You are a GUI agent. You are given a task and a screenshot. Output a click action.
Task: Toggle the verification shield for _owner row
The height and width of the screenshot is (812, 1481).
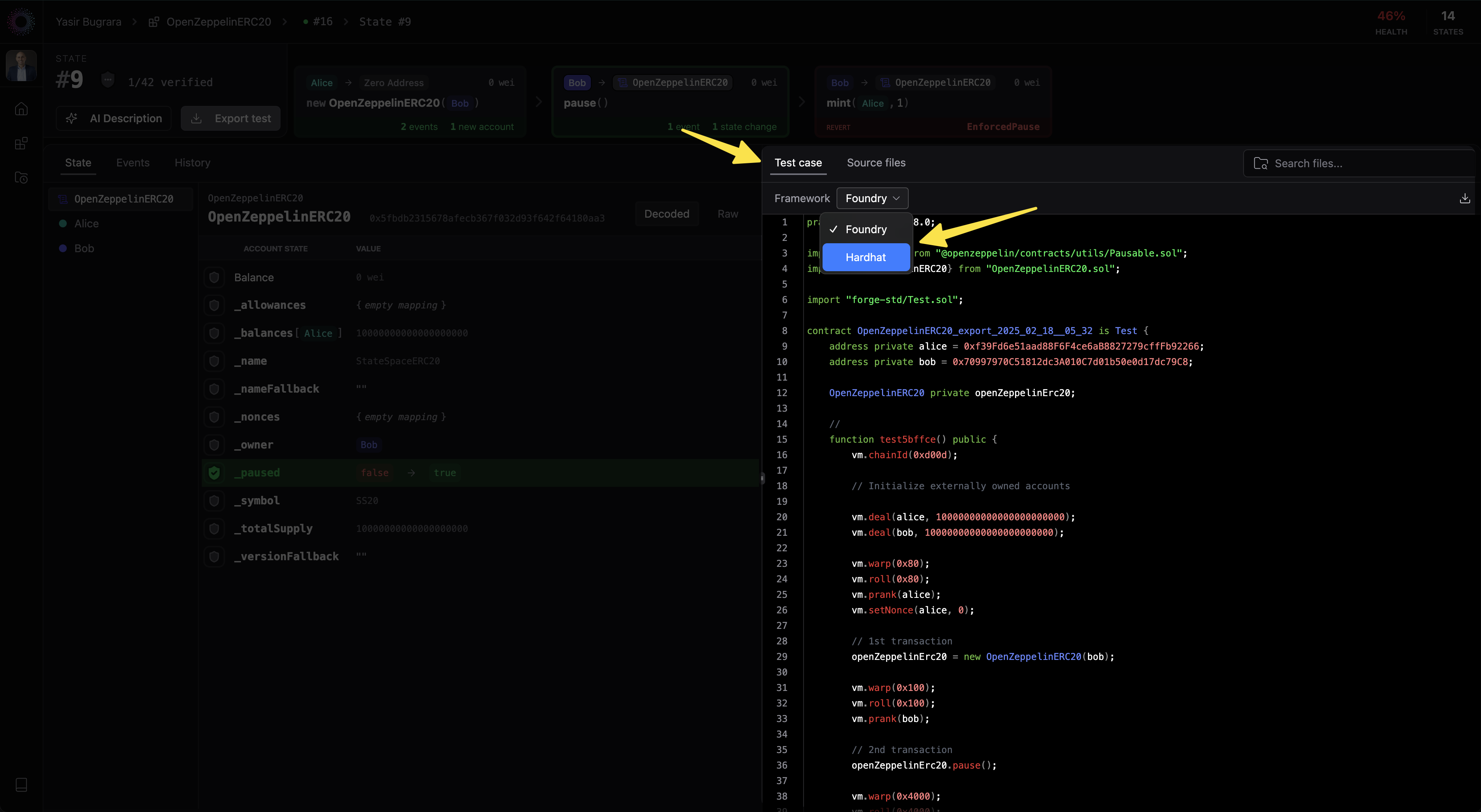(x=214, y=445)
